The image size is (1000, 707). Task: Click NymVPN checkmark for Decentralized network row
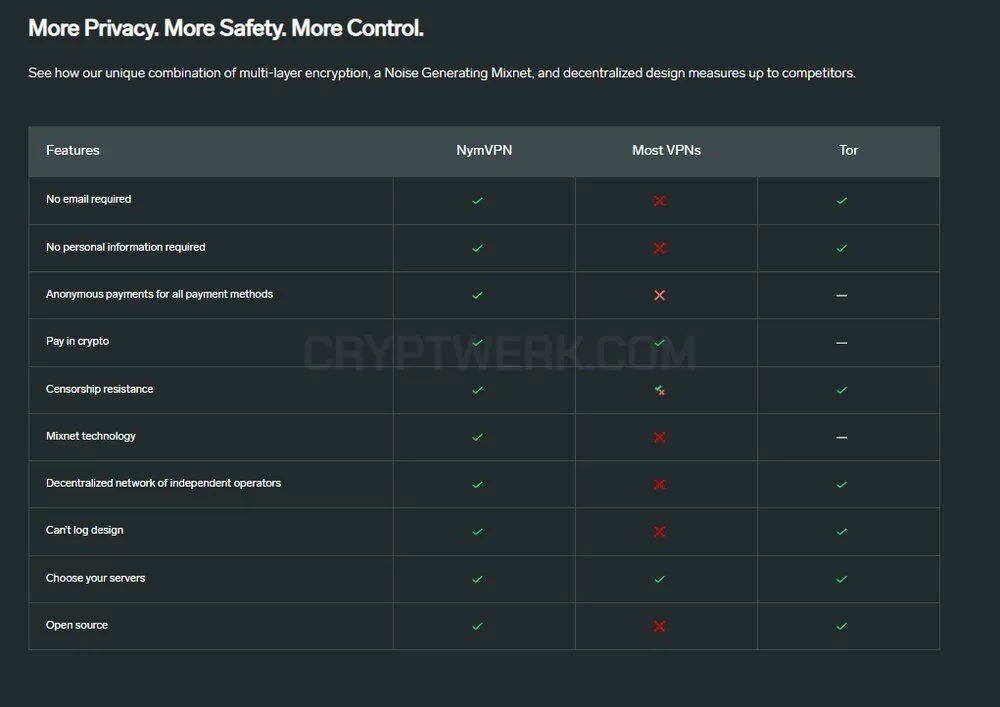pyautogui.click(x=477, y=485)
